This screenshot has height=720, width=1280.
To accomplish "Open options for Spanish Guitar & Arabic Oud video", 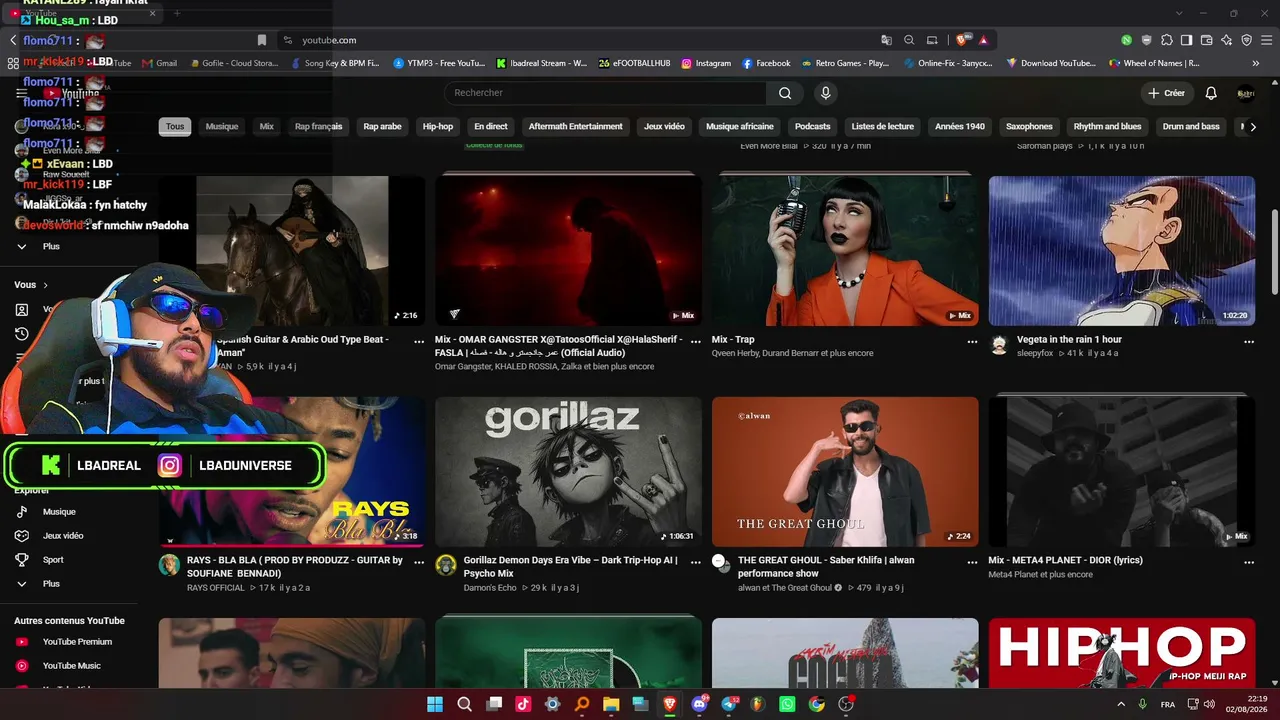I will (x=419, y=341).
